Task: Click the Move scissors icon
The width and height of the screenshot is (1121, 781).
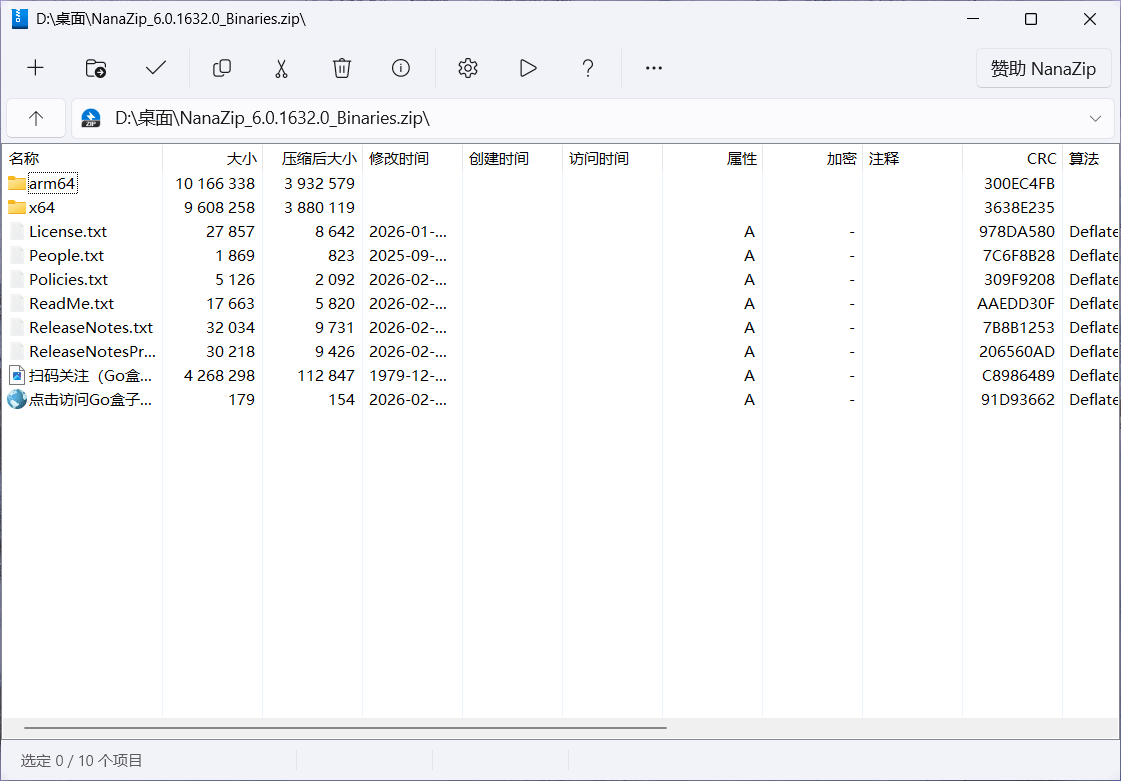Action: click(281, 68)
